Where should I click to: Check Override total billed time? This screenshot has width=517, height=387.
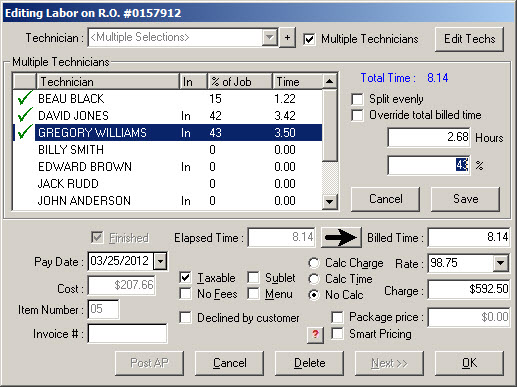[x=357, y=115]
